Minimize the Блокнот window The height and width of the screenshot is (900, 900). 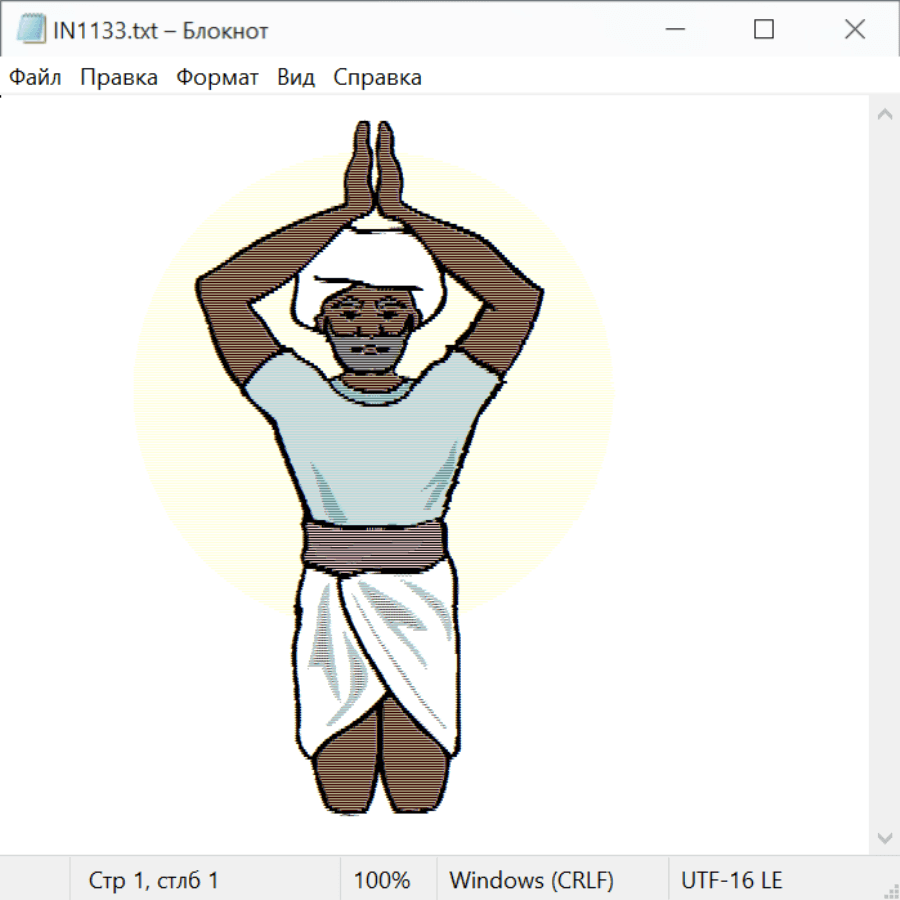(673, 30)
